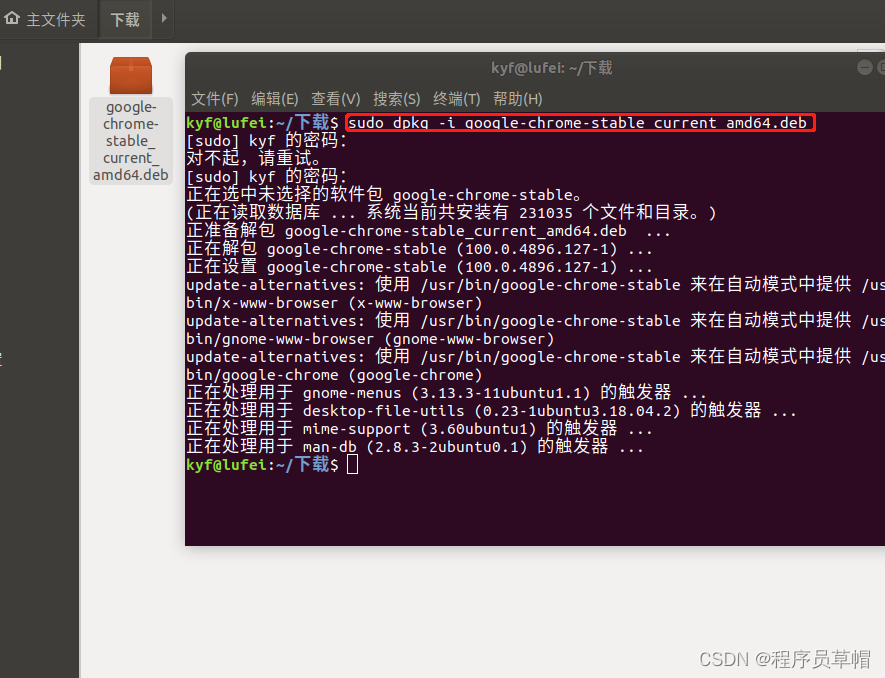Click the 正在解包 google-chrome-stable line
Image resolution: width=885 pixels, height=678 pixels.
(x=419, y=248)
